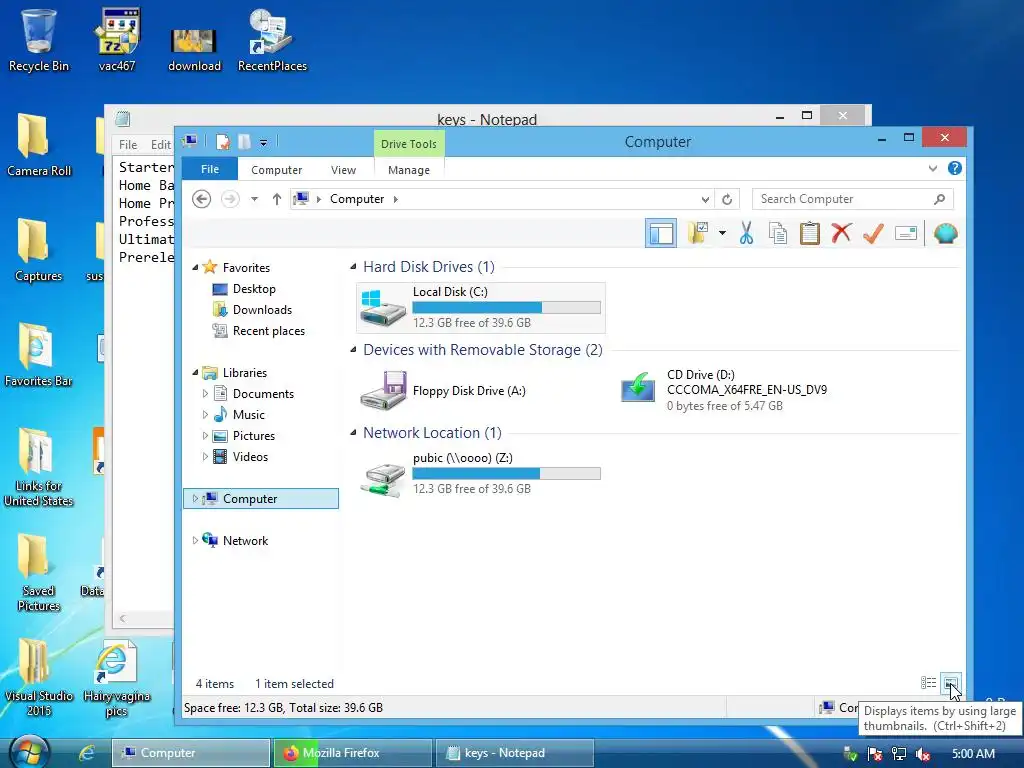Open the Computer ribbon tab
The image size is (1024, 768).
point(276,170)
